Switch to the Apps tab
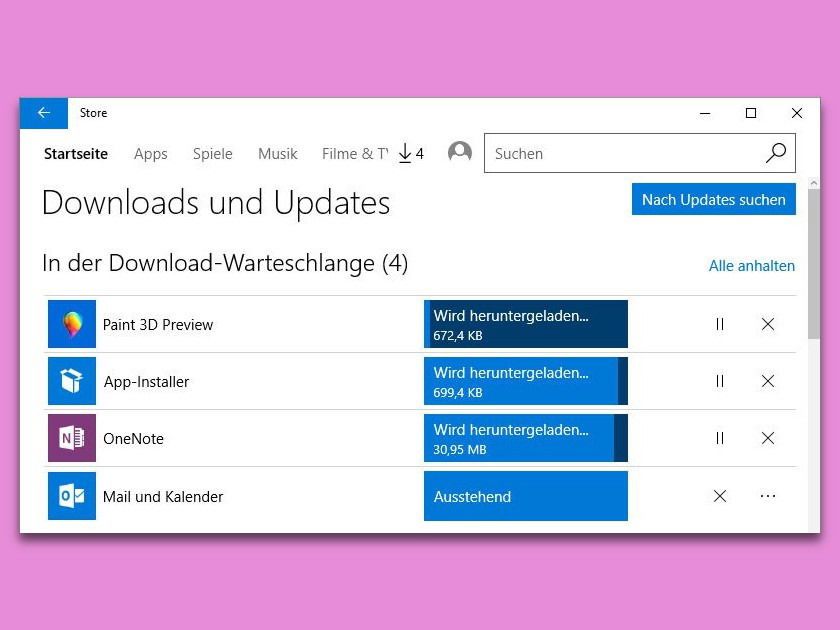The width and height of the screenshot is (840, 630). click(151, 154)
